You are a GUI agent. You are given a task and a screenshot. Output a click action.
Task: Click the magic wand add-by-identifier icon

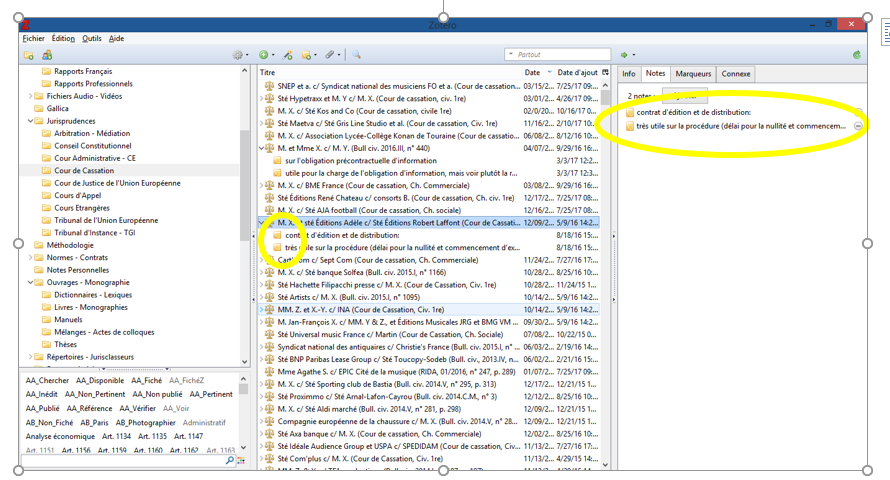point(288,55)
